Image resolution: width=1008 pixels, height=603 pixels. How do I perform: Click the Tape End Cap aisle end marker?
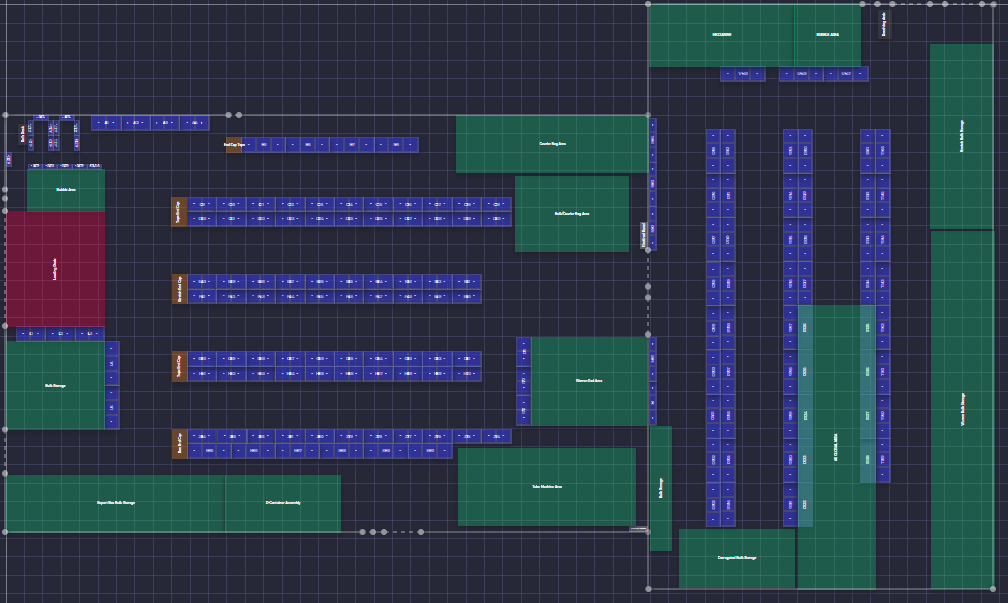pos(178,211)
